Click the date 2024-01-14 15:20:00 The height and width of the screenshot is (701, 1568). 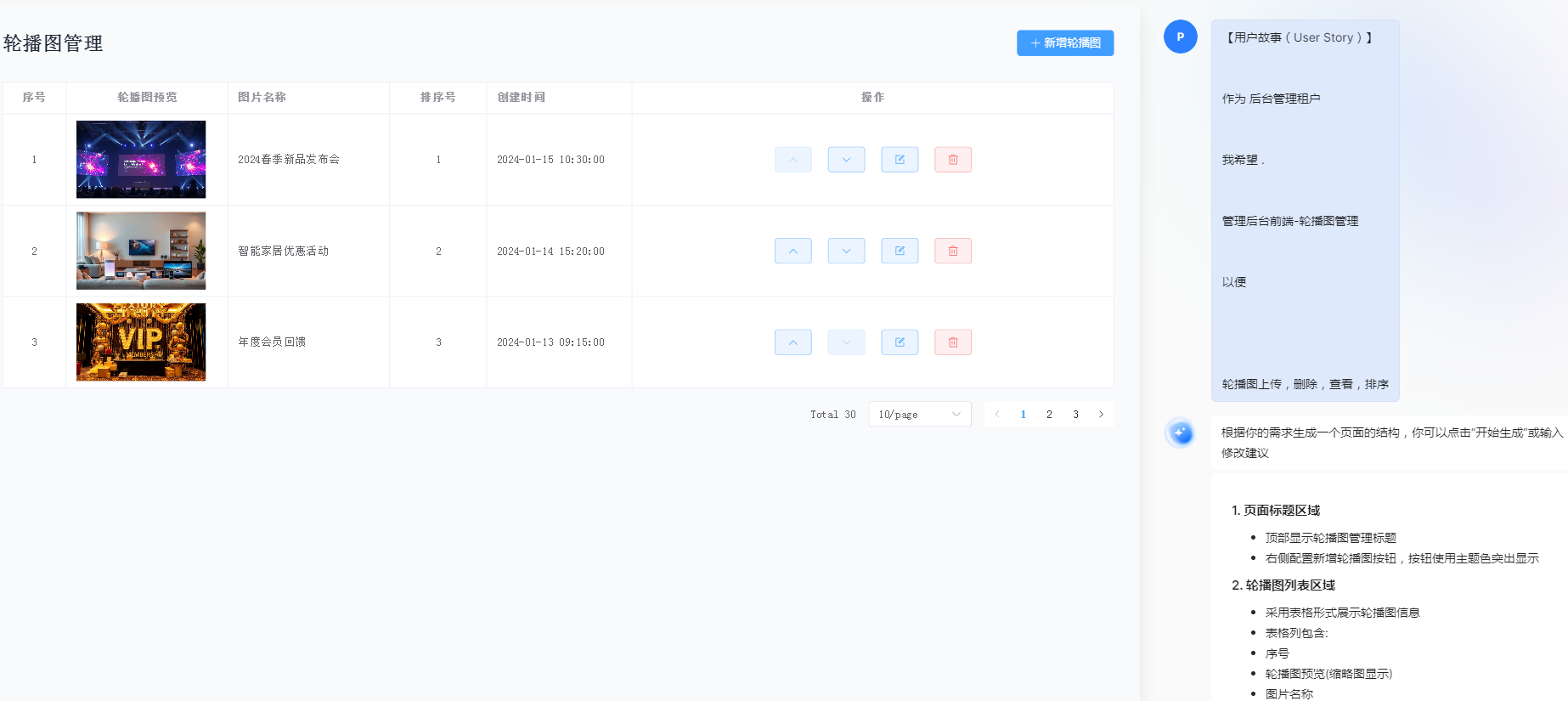(x=550, y=252)
